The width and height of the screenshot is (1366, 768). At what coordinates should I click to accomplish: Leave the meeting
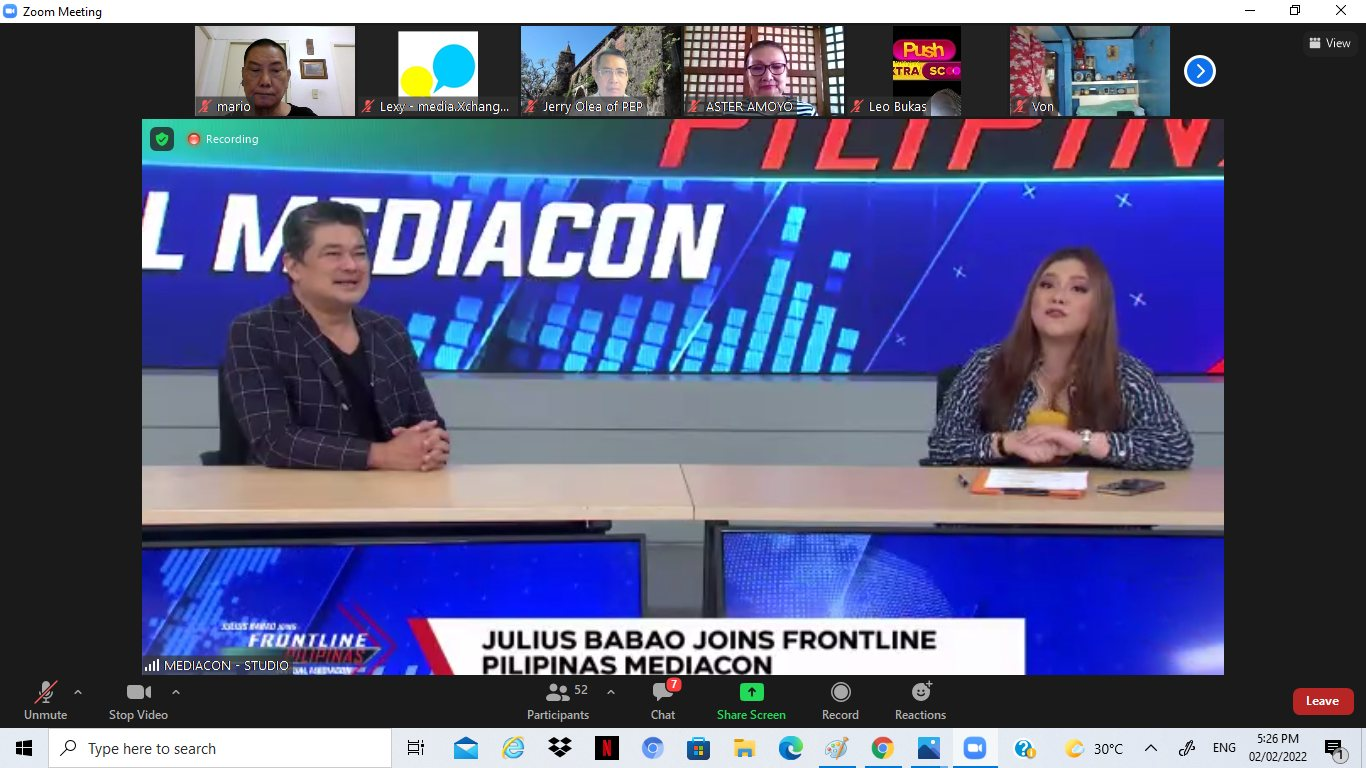click(x=1322, y=701)
